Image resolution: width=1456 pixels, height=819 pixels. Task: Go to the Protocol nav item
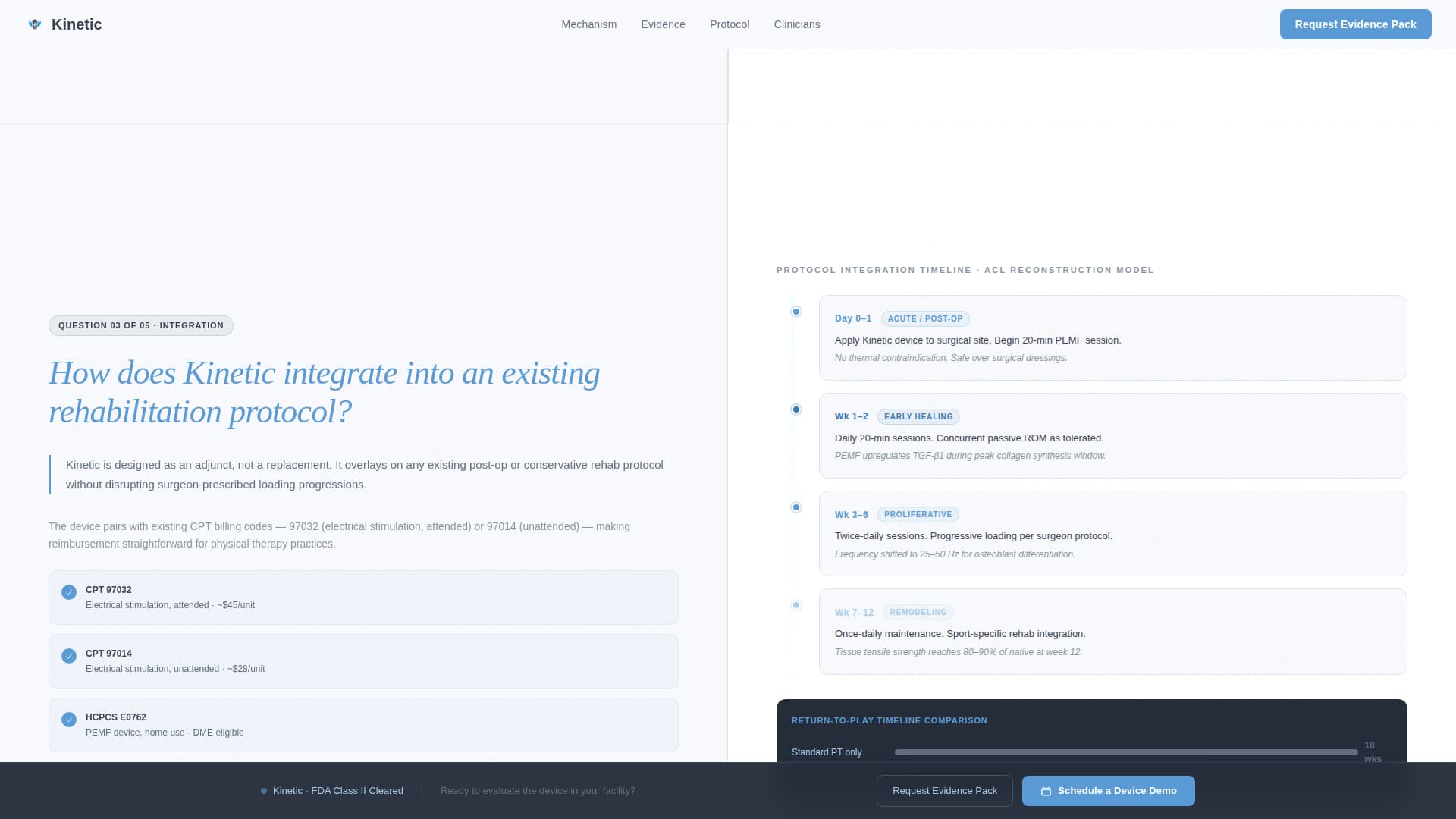730,24
